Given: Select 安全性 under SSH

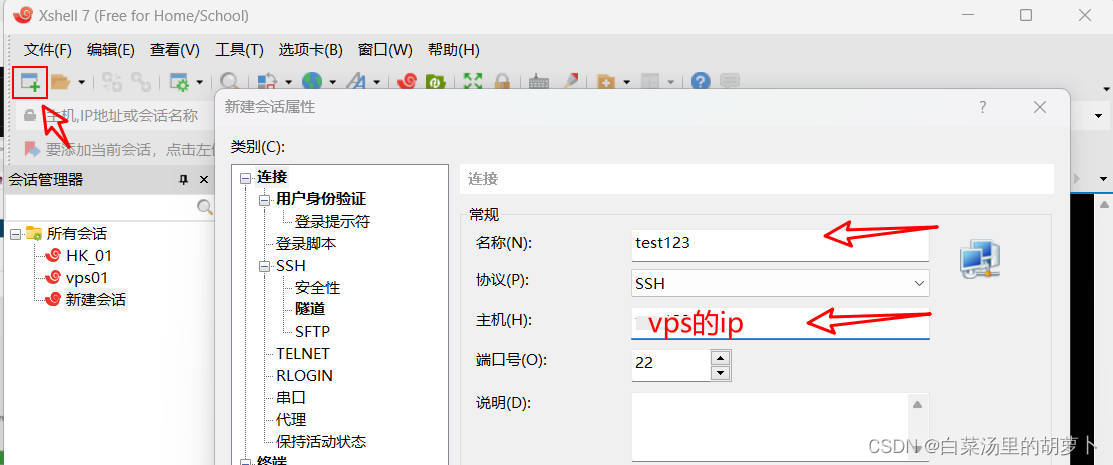Looking at the screenshot, I should 317,288.
